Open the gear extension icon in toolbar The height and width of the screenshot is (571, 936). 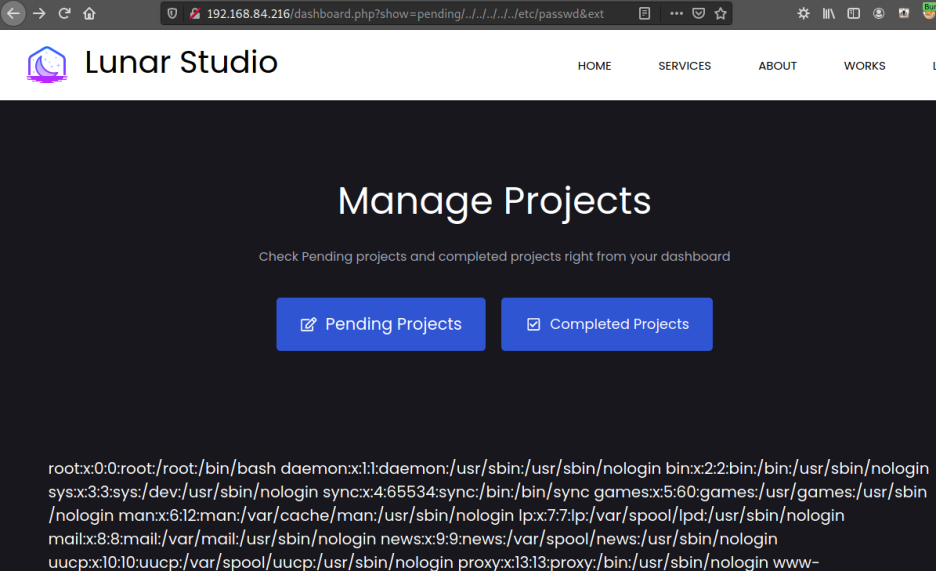click(803, 13)
